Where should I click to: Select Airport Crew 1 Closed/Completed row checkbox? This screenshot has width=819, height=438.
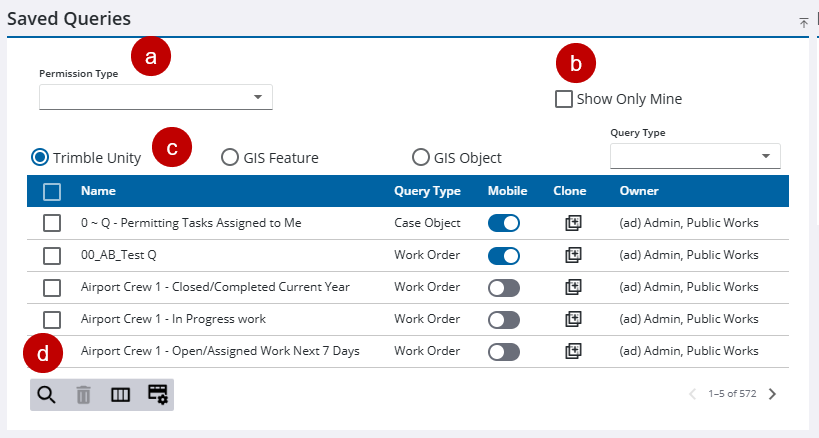(x=52, y=288)
